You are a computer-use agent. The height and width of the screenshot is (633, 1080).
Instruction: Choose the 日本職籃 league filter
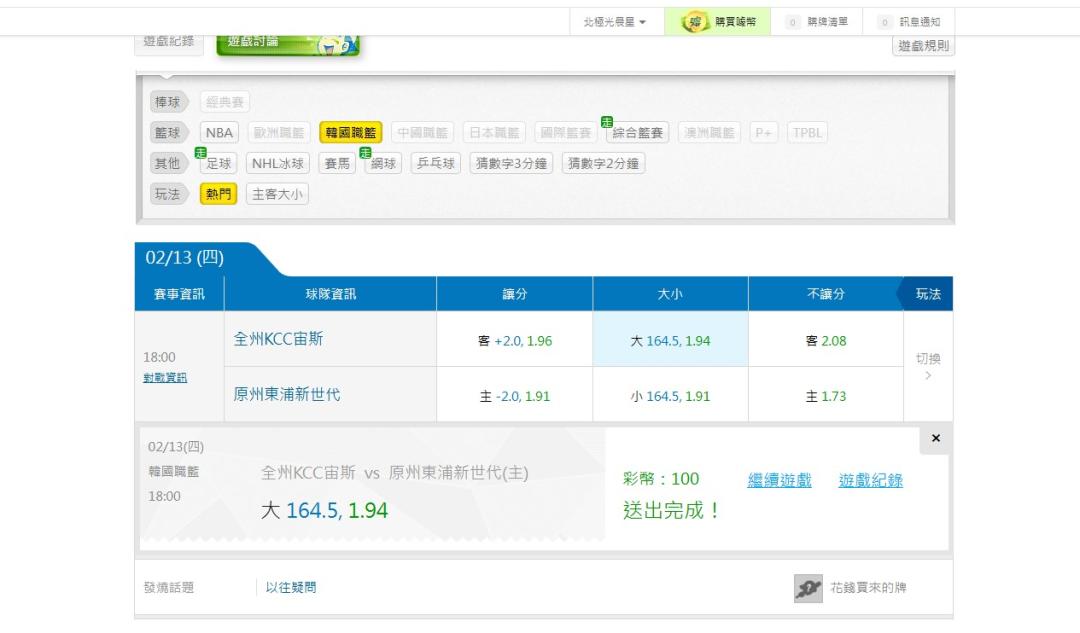point(494,132)
